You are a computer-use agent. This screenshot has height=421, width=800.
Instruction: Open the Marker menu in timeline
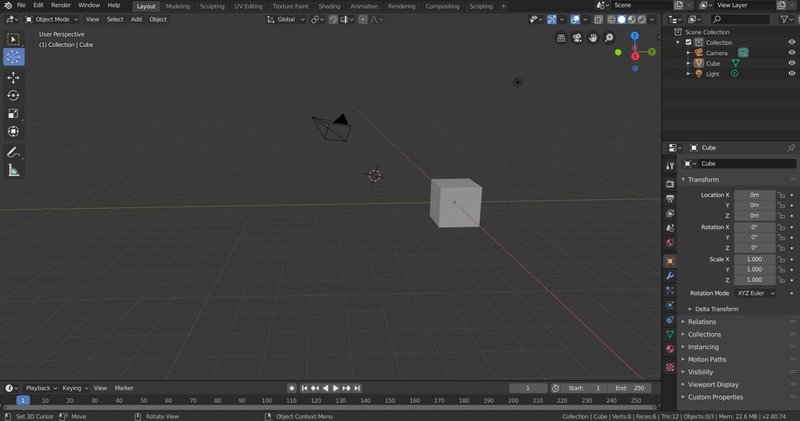click(x=124, y=388)
